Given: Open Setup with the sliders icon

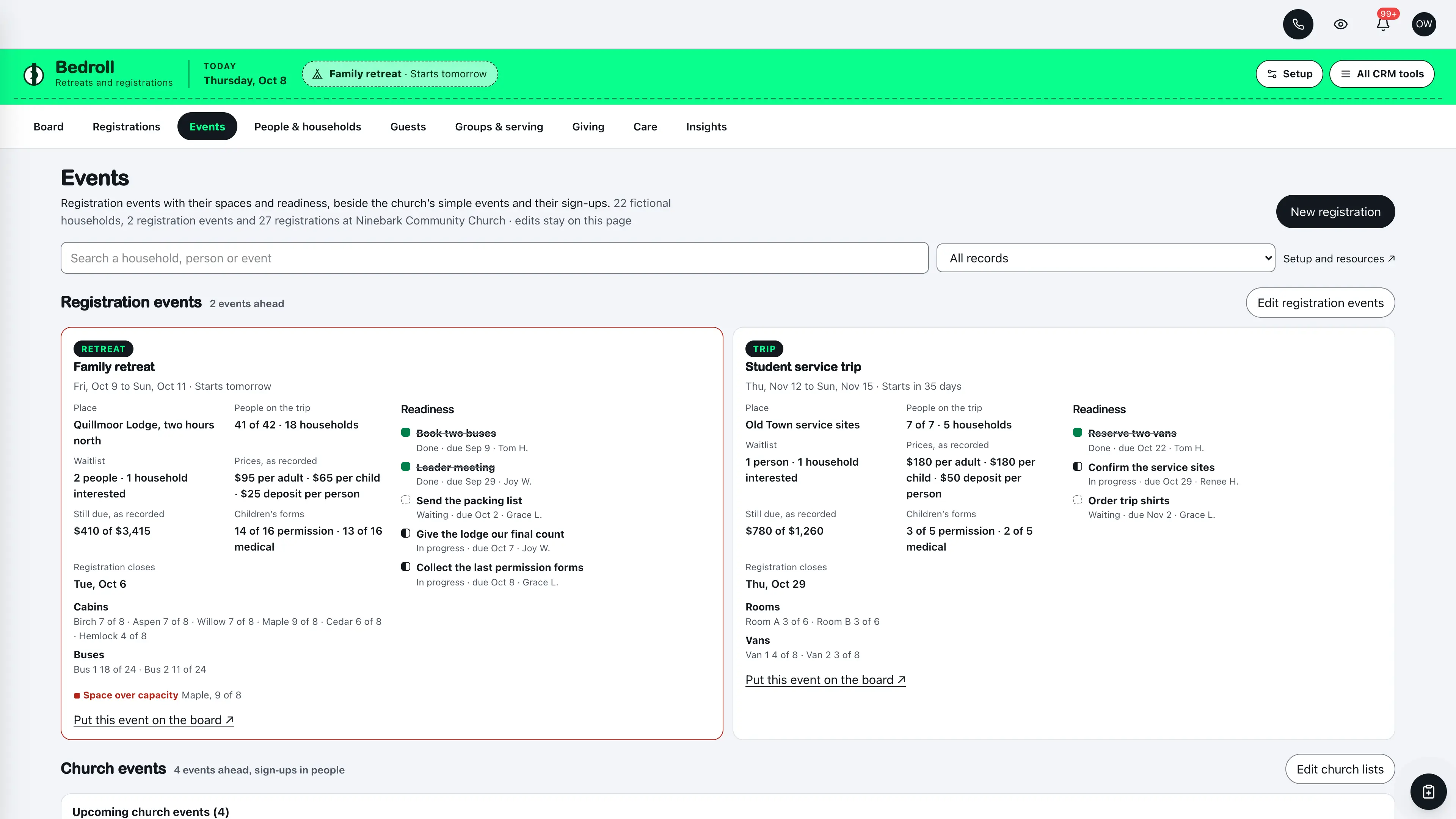Looking at the screenshot, I should coord(1289,74).
